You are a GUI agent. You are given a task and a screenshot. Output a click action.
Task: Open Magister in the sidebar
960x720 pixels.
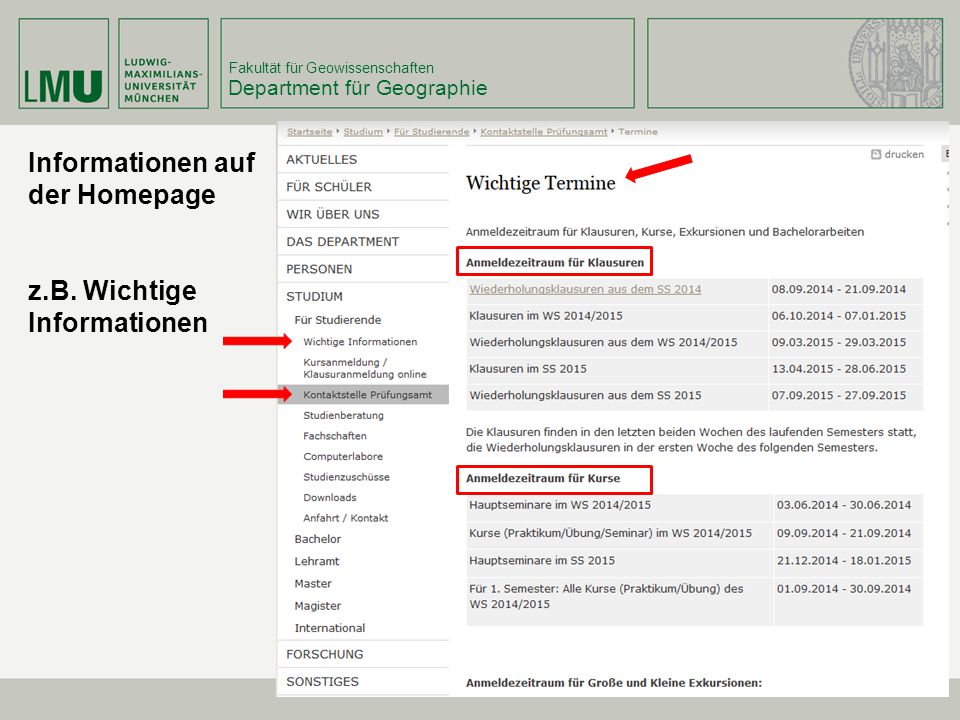[x=318, y=606]
